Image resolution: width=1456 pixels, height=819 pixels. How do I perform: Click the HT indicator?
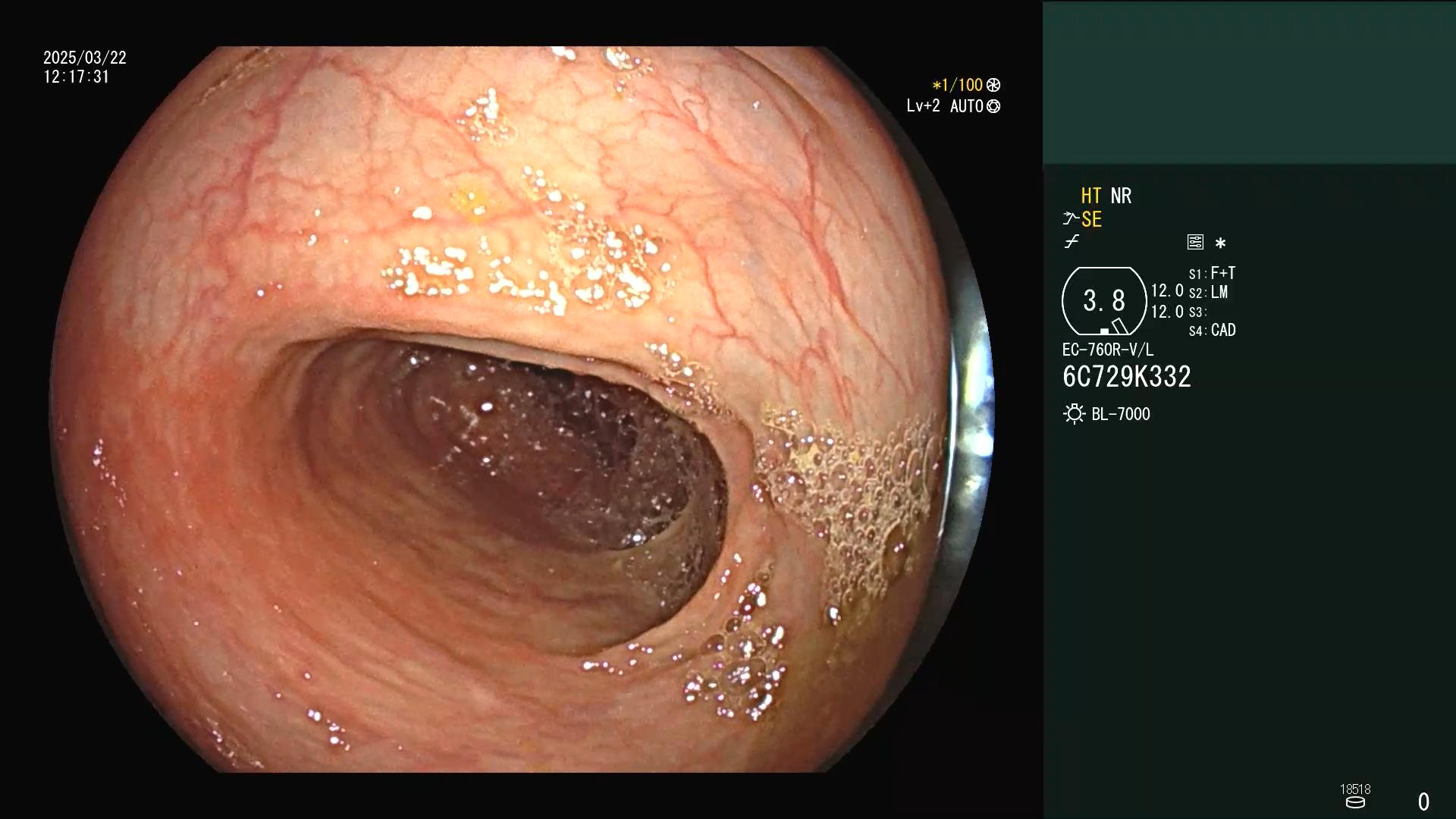[1091, 196]
